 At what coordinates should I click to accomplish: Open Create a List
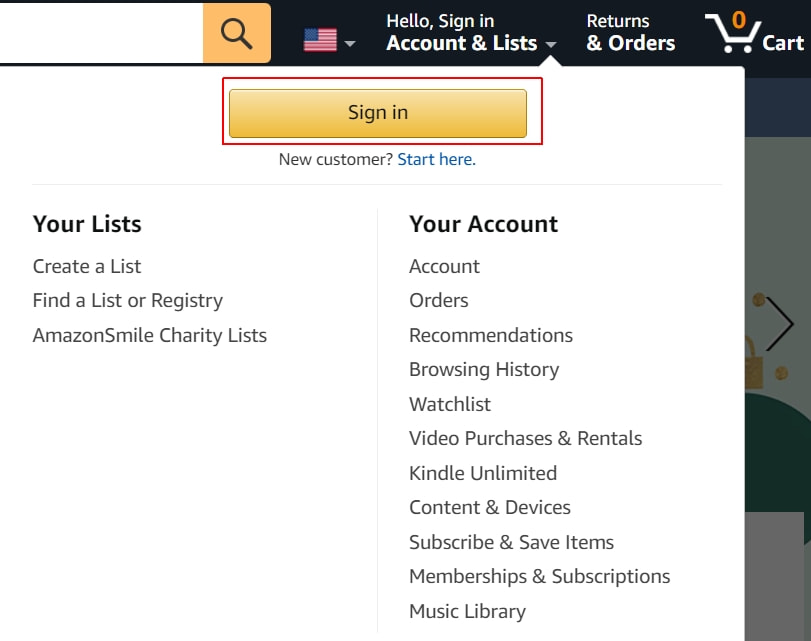(x=86, y=266)
